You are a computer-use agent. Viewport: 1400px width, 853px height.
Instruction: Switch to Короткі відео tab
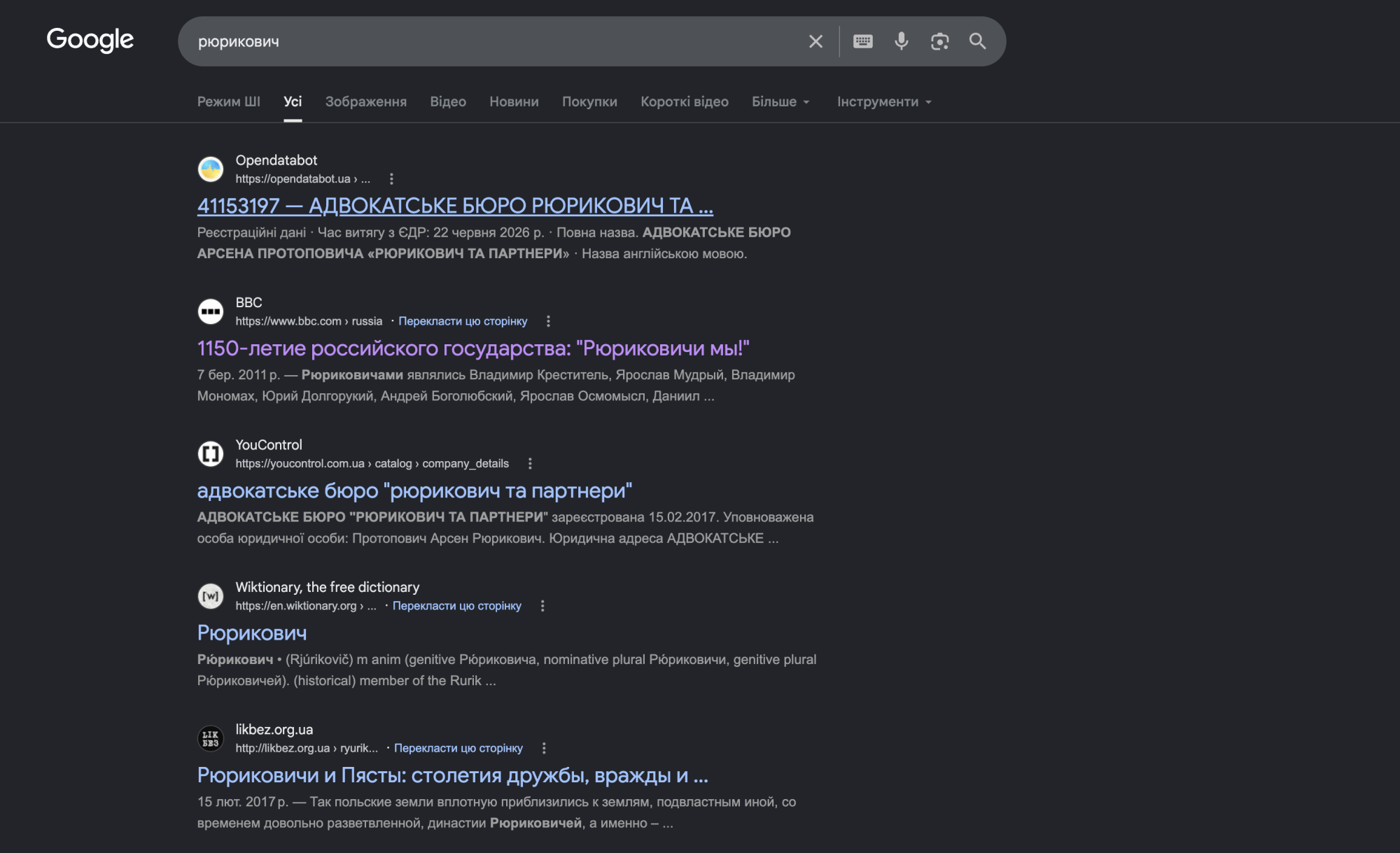pos(685,101)
